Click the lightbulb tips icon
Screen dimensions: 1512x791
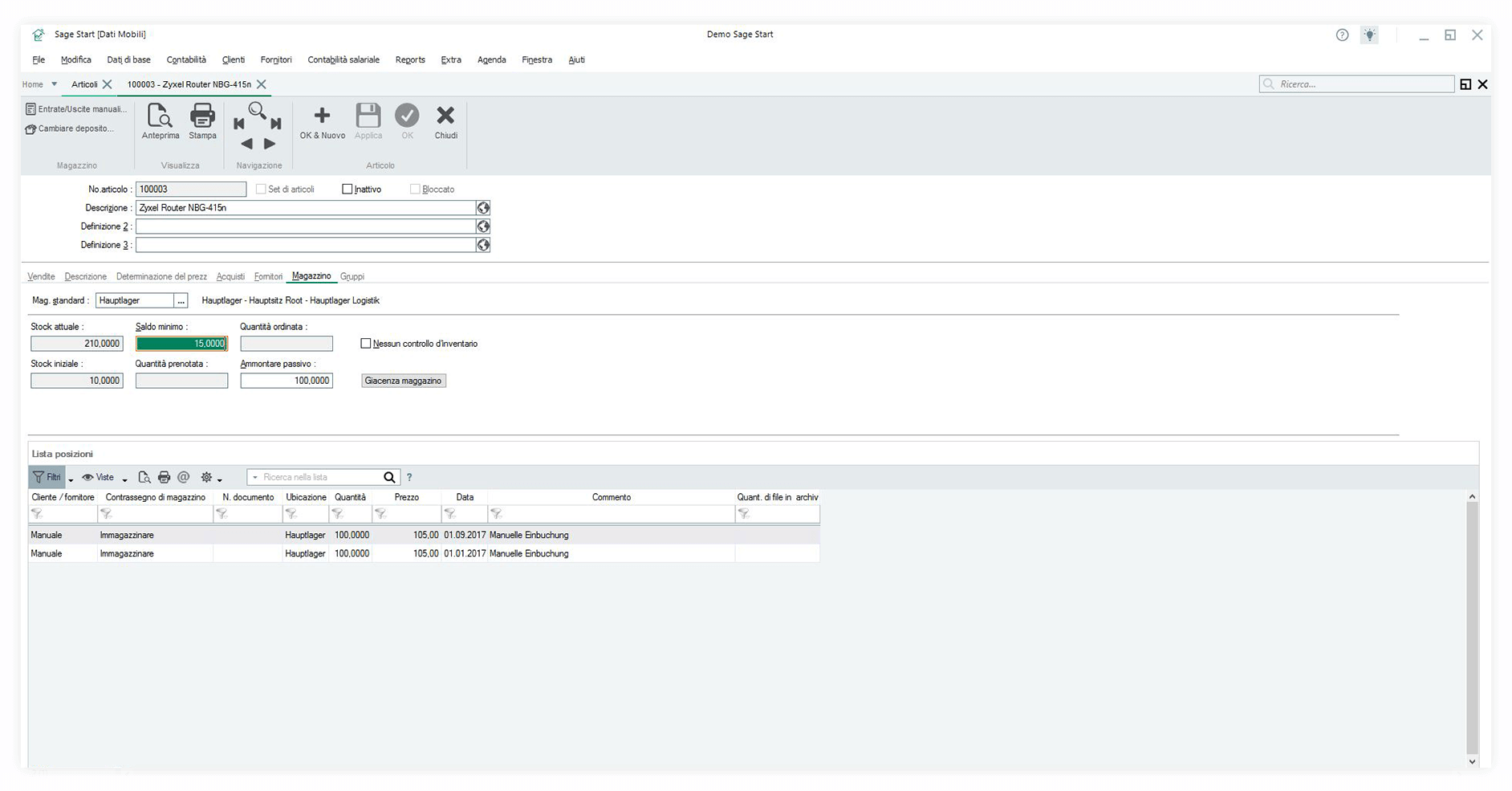[1369, 35]
